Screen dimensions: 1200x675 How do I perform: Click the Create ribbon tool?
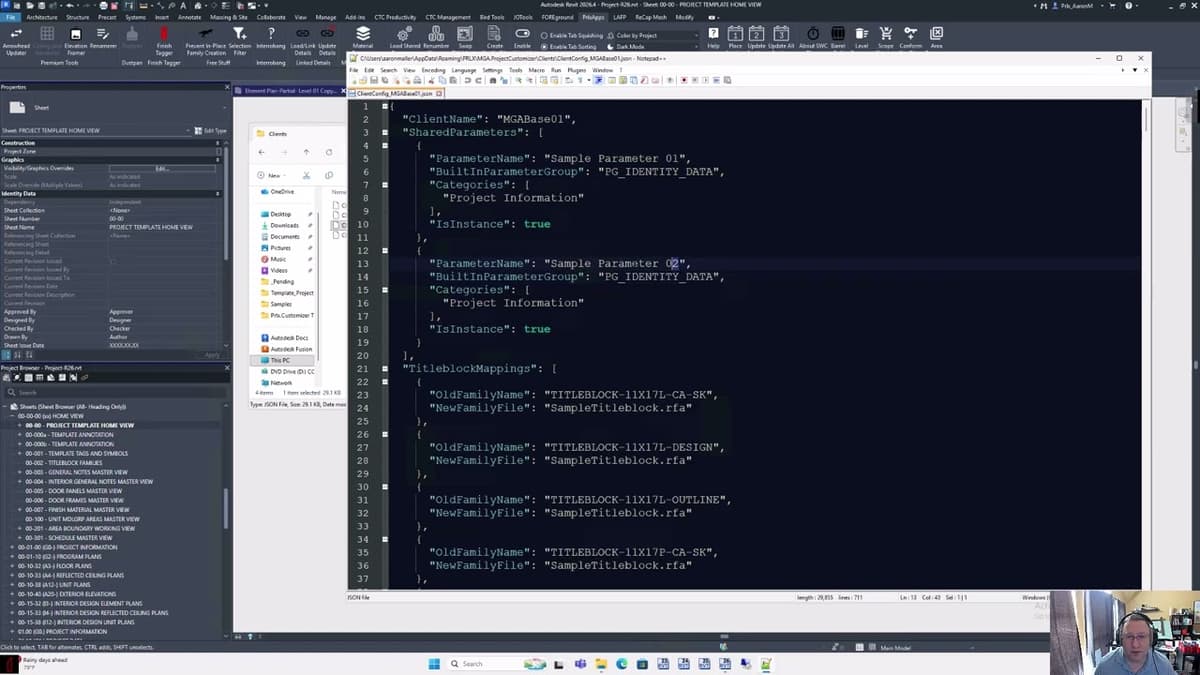coord(495,38)
